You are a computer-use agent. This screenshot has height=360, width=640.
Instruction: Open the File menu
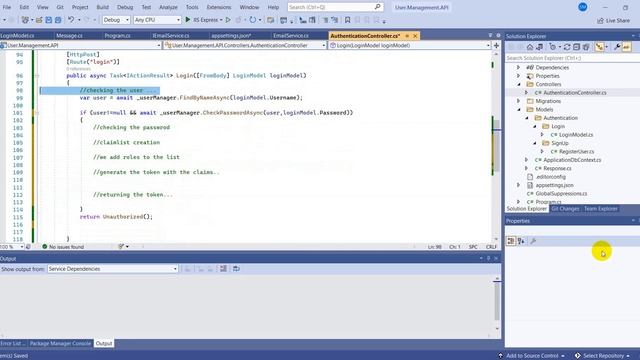coord(7,7)
